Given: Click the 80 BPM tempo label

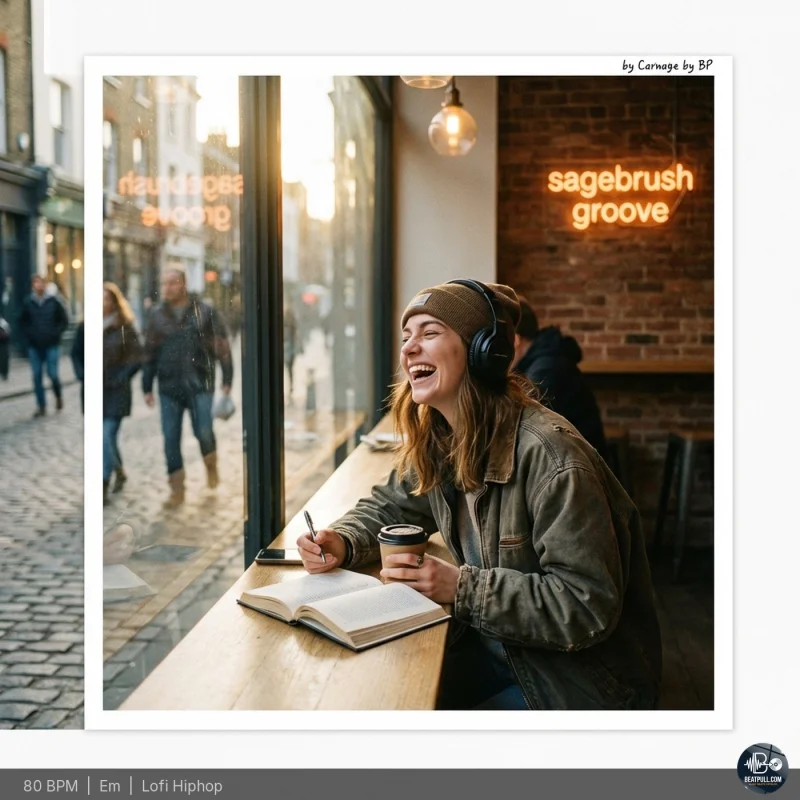Looking at the screenshot, I should pyautogui.click(x=50, y=786).
